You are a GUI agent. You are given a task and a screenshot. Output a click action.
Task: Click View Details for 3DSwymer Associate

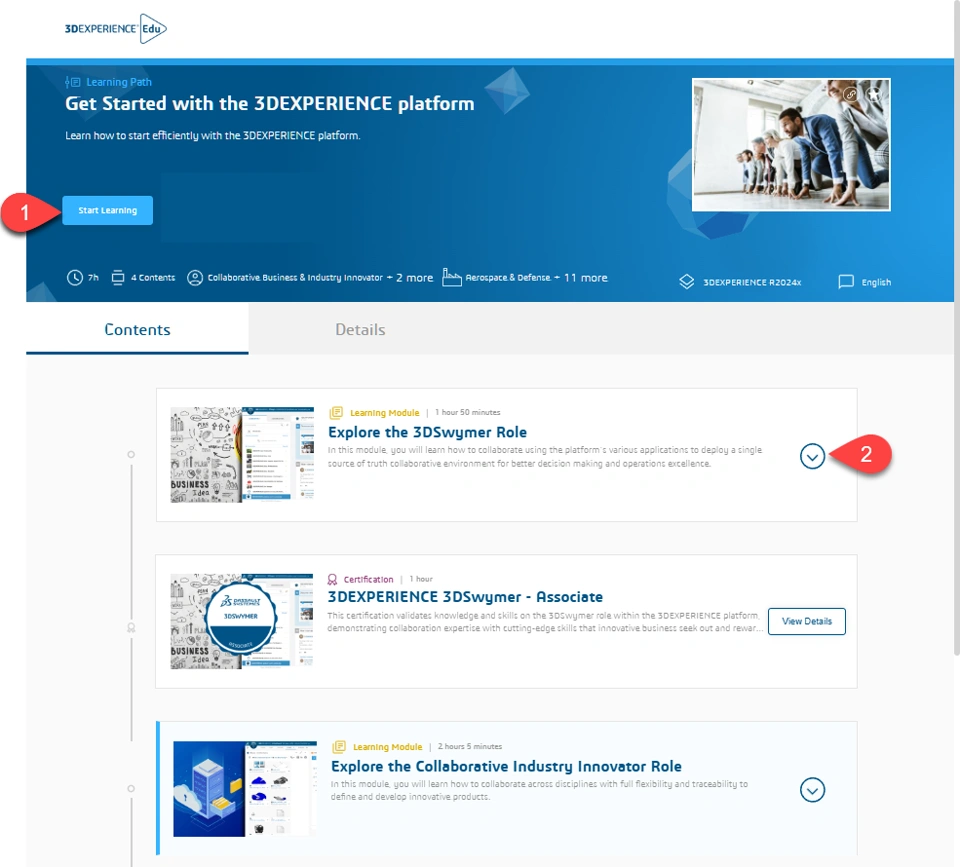coord(807,621)
